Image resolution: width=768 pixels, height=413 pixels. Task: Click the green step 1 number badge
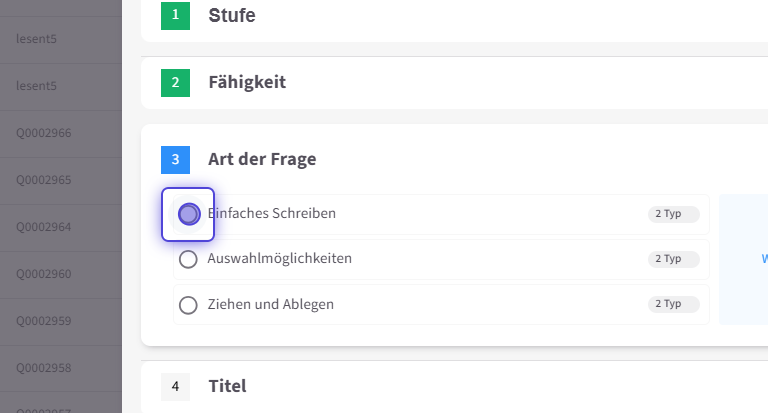pos(175,15)
